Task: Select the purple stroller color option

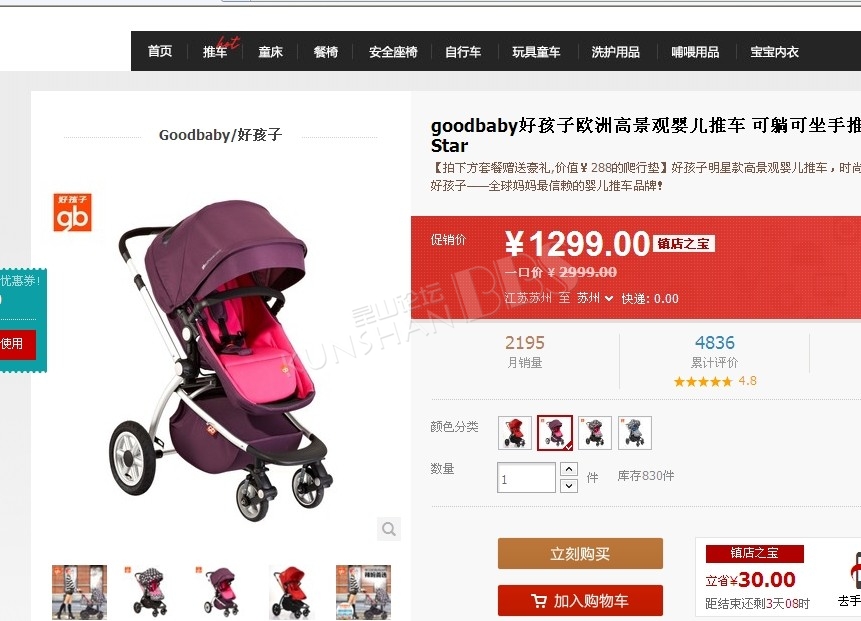Action: [555, 433]
